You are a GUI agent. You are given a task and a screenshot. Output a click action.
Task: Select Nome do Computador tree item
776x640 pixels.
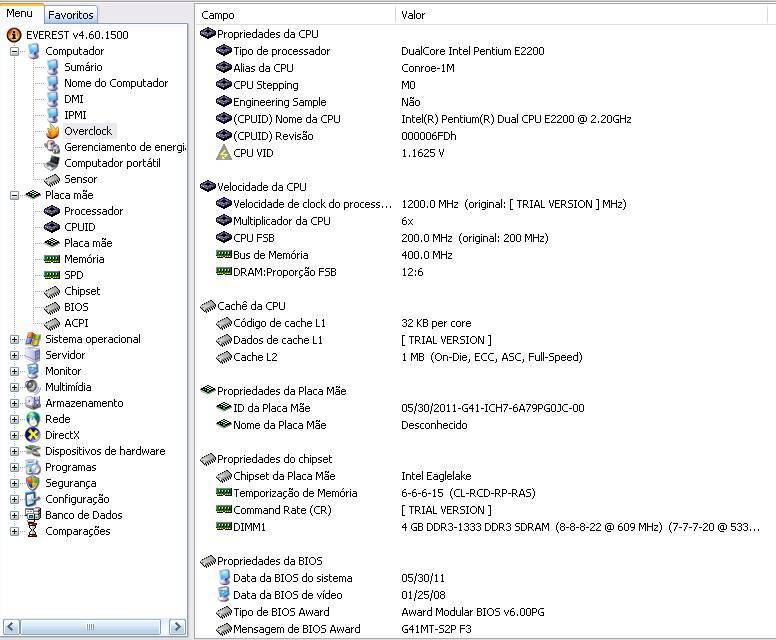[x=116, y=83]
